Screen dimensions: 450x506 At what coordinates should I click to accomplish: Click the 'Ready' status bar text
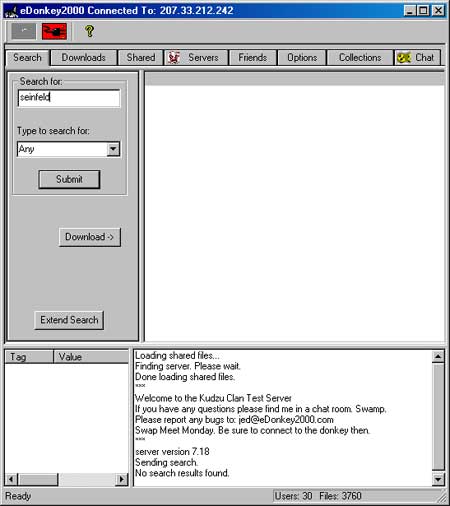click(x=18, y=496)
